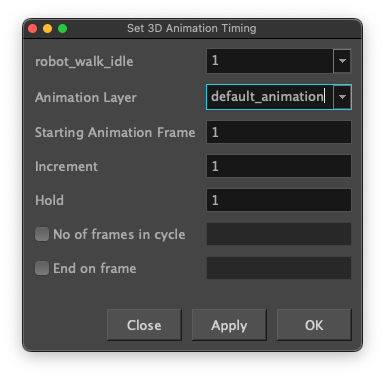Click the Starting Animation Frame field

pyautogui.click(x=279, y=132)
